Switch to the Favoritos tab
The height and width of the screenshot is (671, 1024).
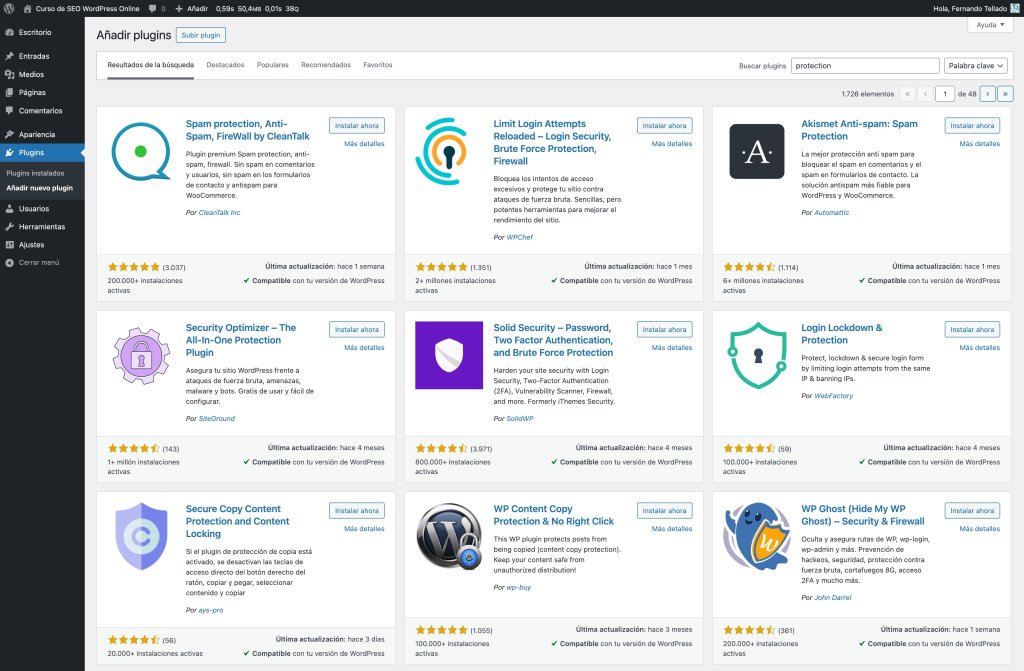tap(377, 65)
